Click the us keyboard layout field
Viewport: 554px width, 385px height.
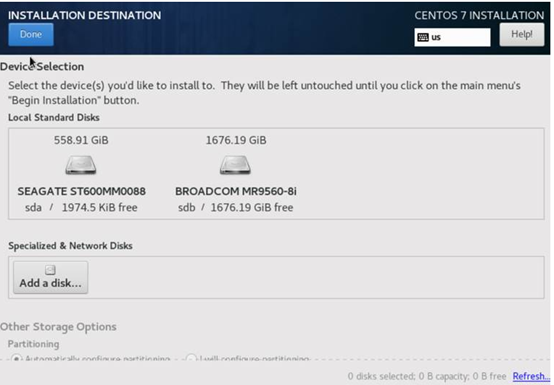pyautogui.click(x=452, y=37)
